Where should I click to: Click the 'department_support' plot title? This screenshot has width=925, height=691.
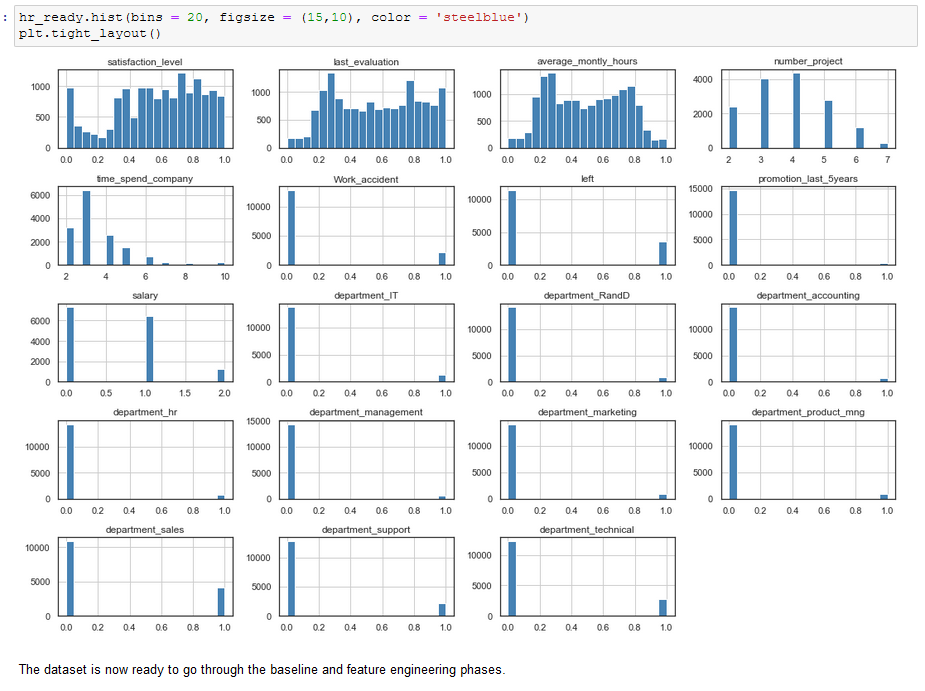[366, 530]
